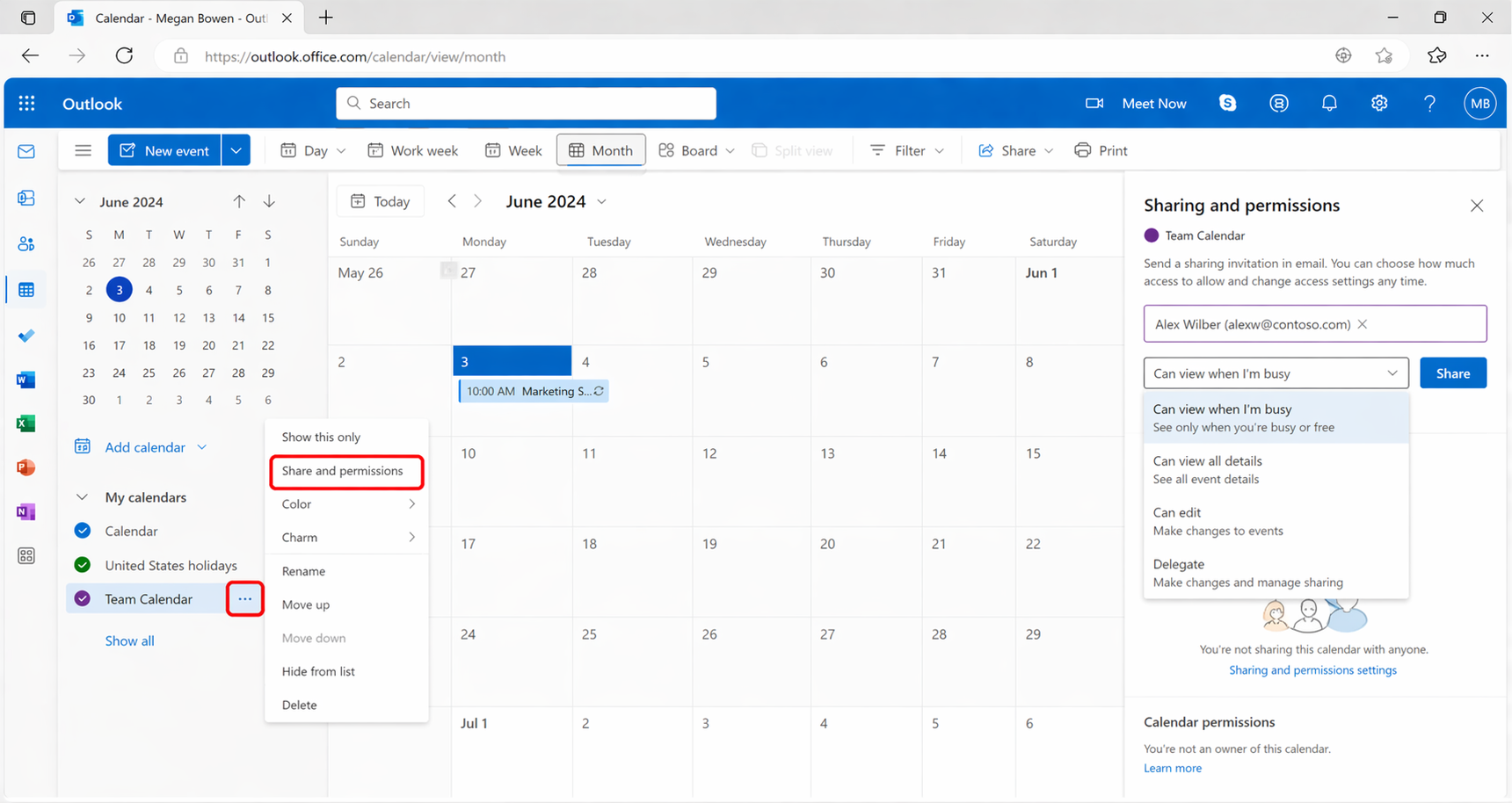1512x803 pixels.
Task: Click the search box in Outlook header
Action: point(526,104)
